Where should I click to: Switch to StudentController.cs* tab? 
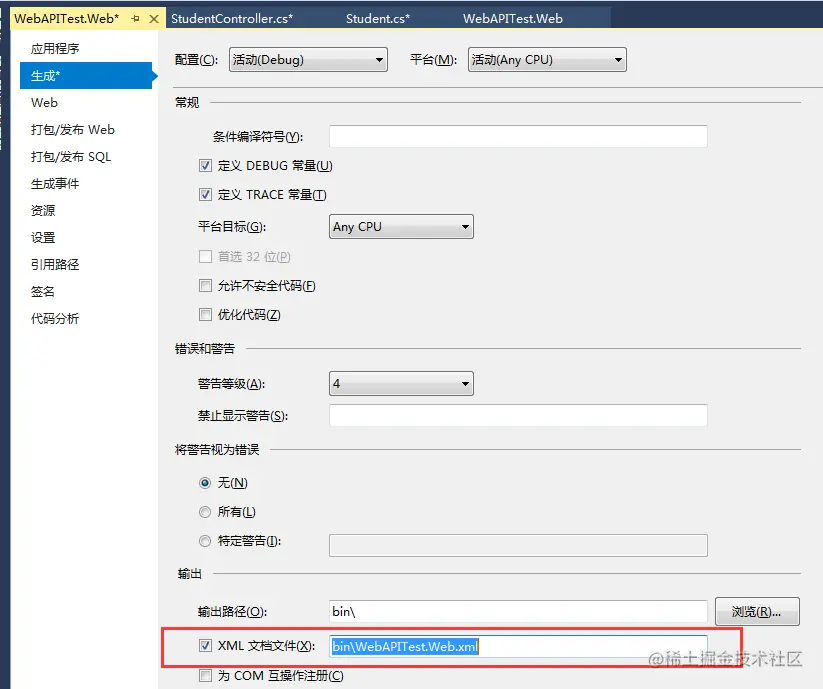point(231,18)
